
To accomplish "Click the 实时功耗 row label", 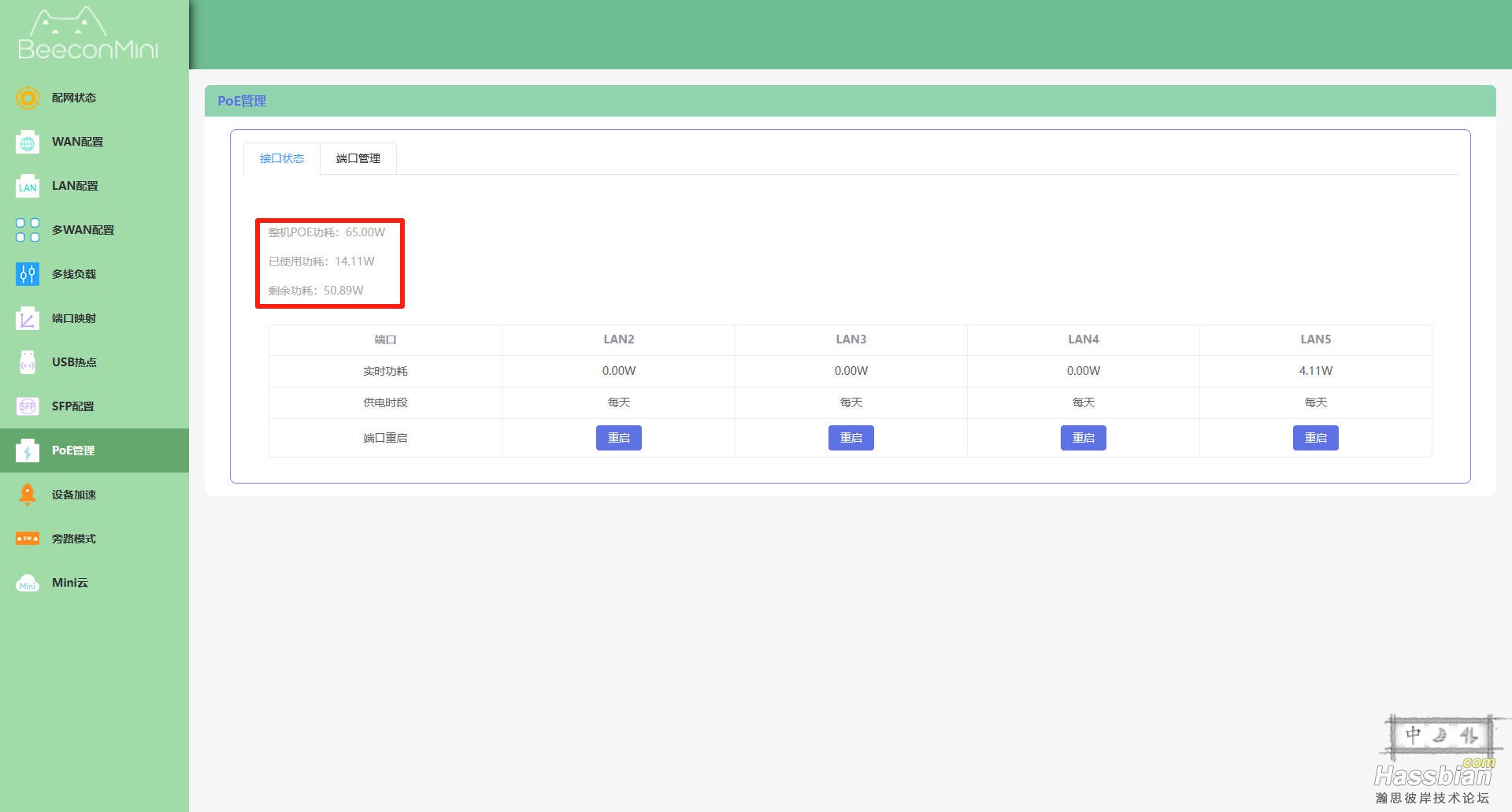I will tap(385, 371).
